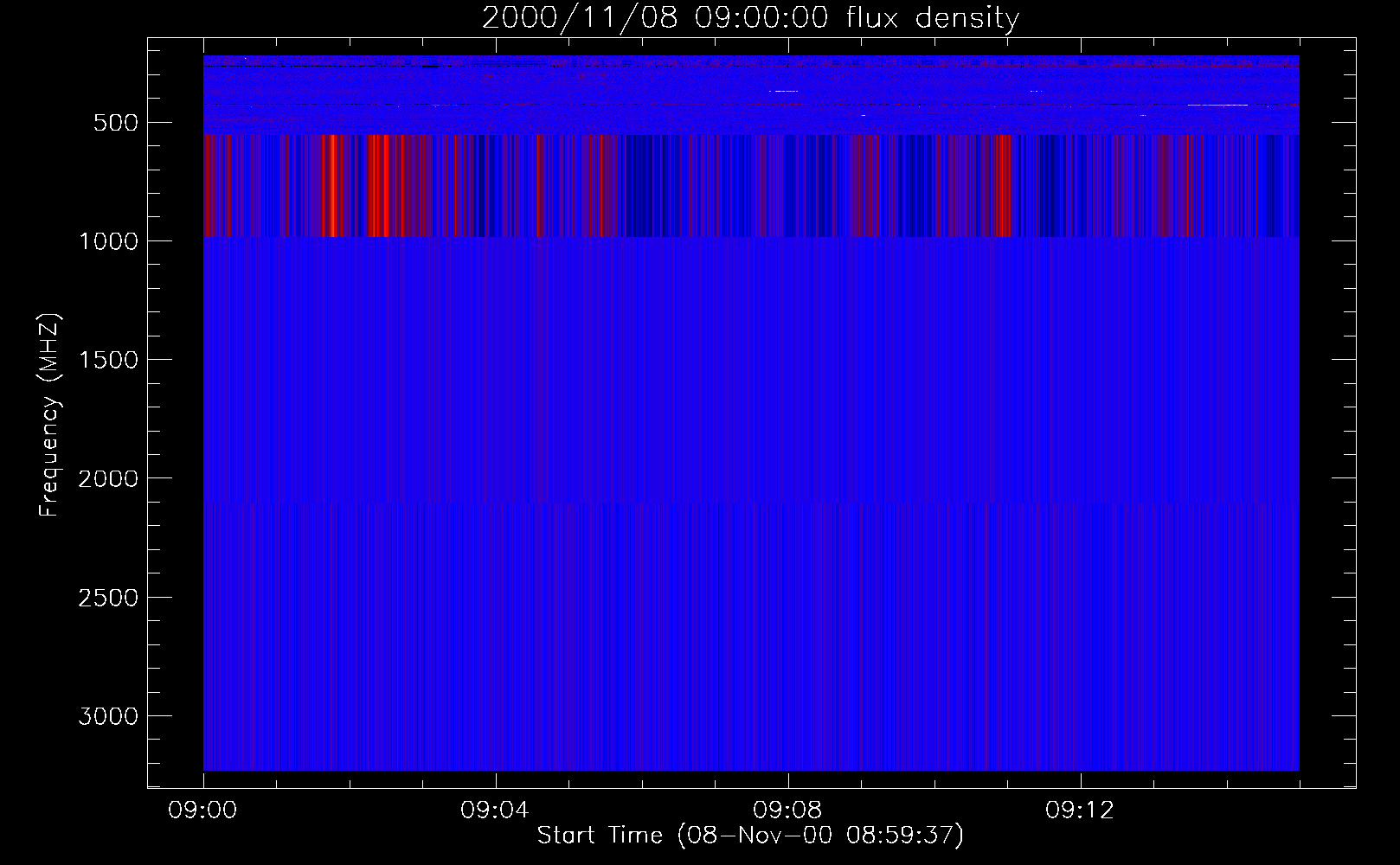
Task: Click the 500 frequency tick label
Action: point(116,123)
